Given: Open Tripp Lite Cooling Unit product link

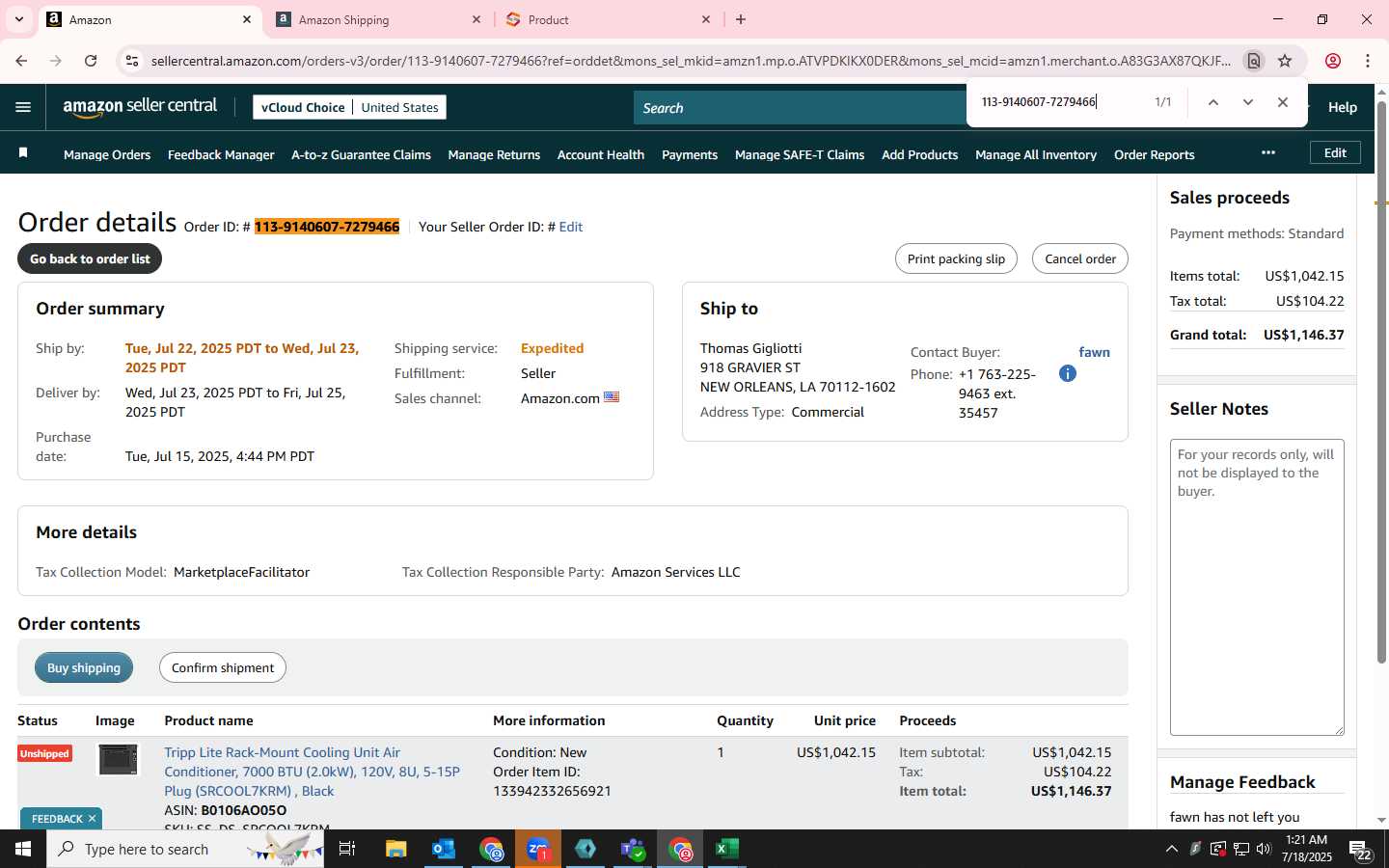Looking at the screenshot, I should pyautogui.click(x=312, y=772).
